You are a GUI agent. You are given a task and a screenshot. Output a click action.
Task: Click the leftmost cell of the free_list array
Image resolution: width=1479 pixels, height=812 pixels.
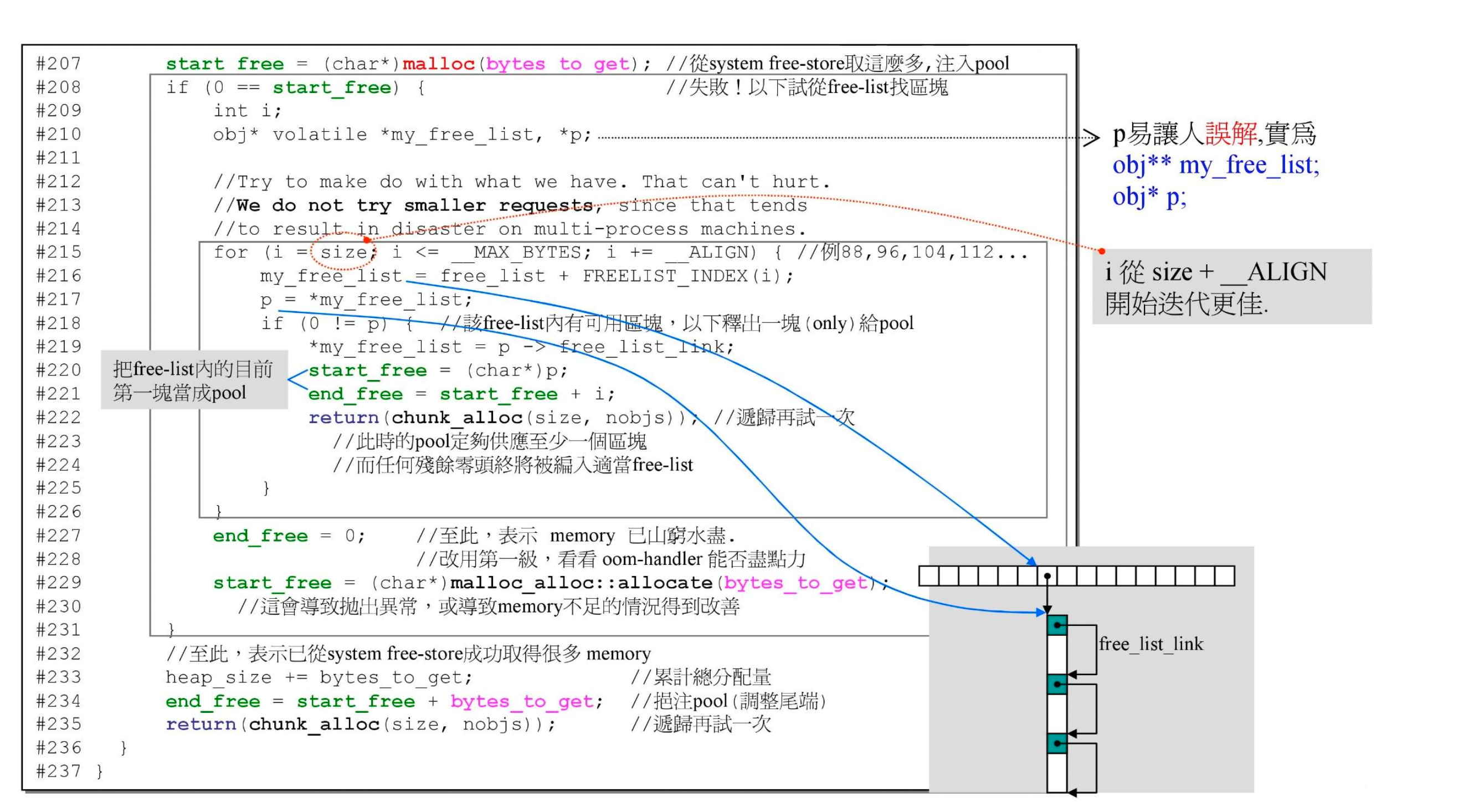click(x=928, y=576)
